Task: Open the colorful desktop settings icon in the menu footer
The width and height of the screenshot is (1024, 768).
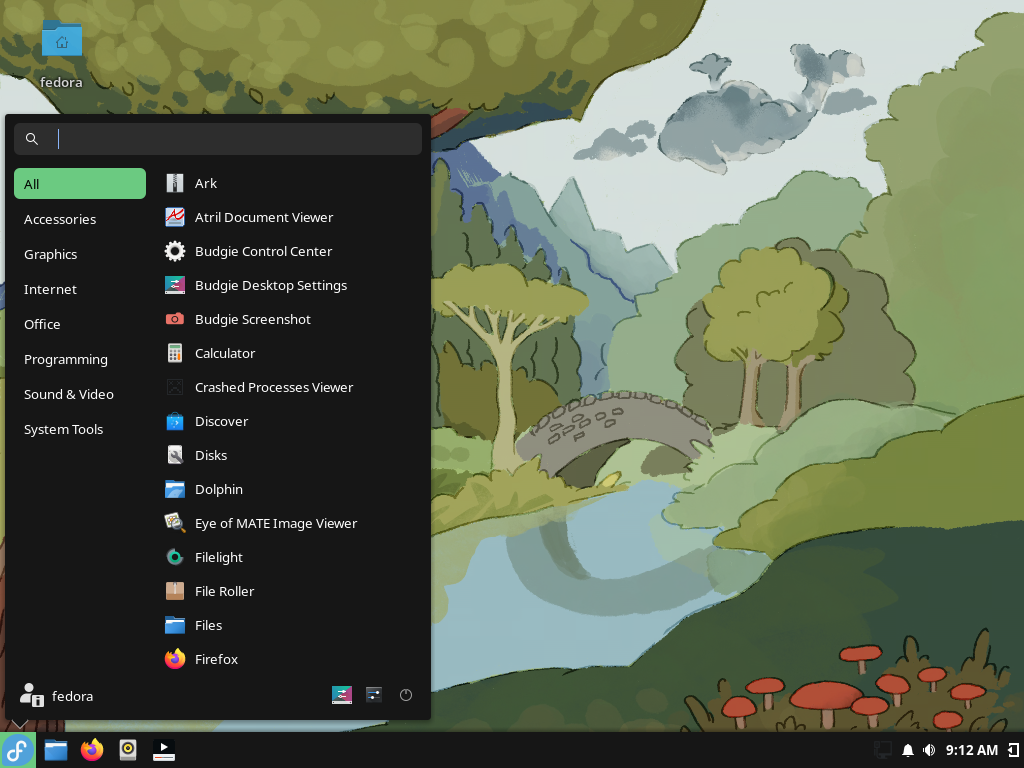Action: point(342,695)
